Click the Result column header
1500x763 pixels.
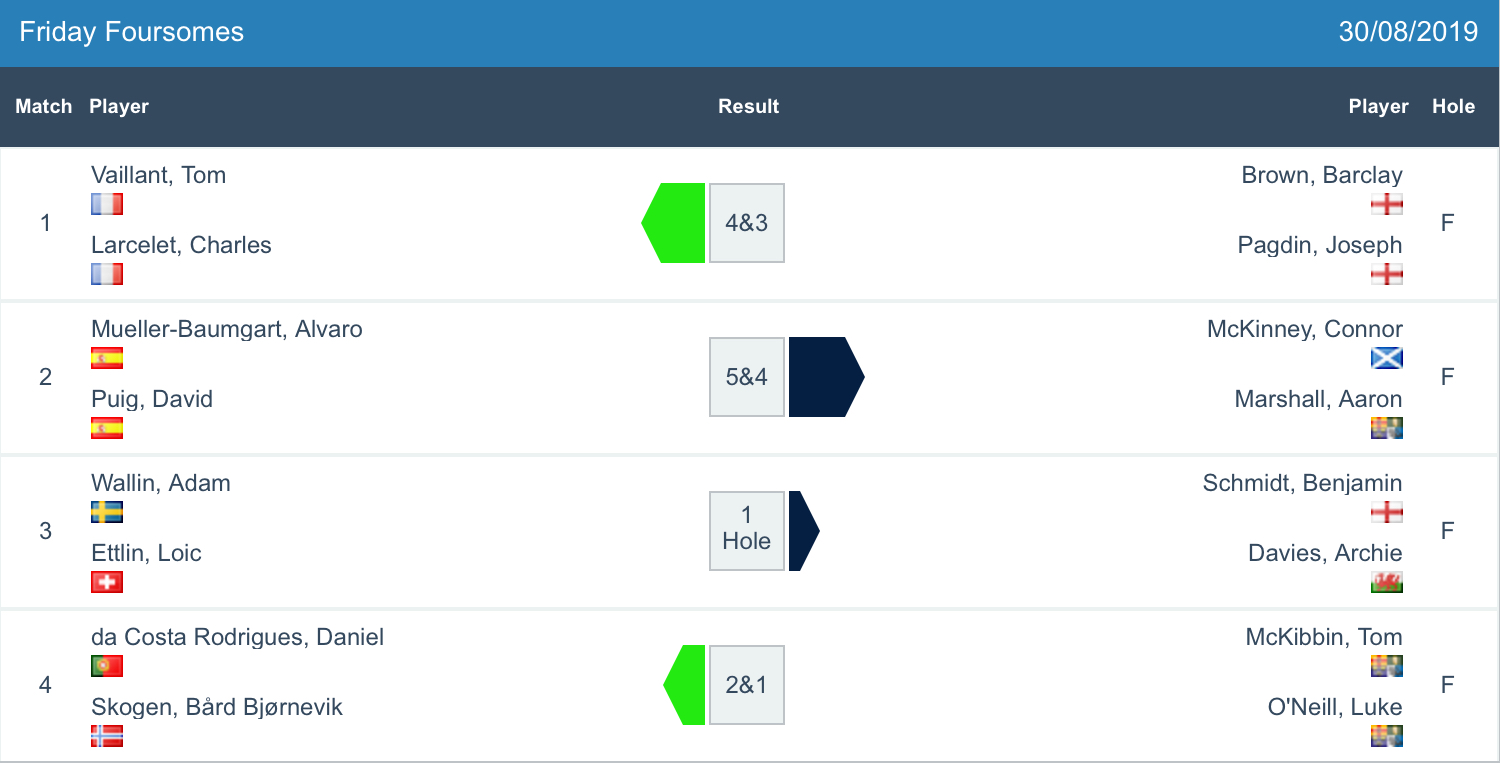click(x=748, y=107)
